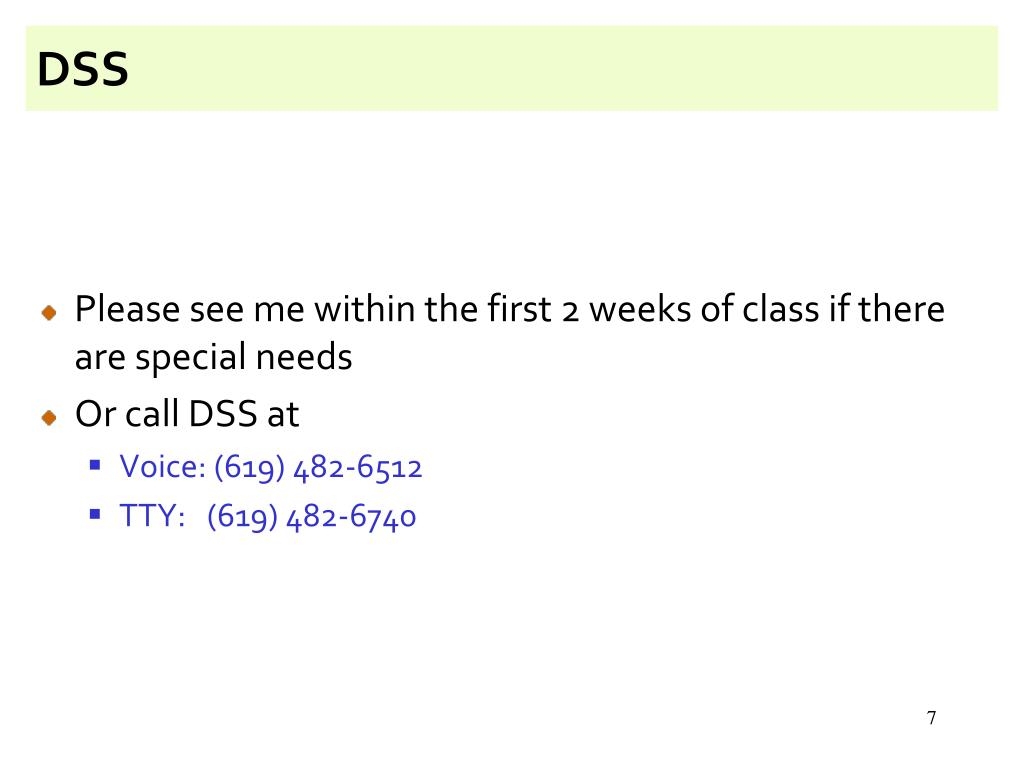Click the "Or call DSS at" text
1024x768 pixels.
187,414
